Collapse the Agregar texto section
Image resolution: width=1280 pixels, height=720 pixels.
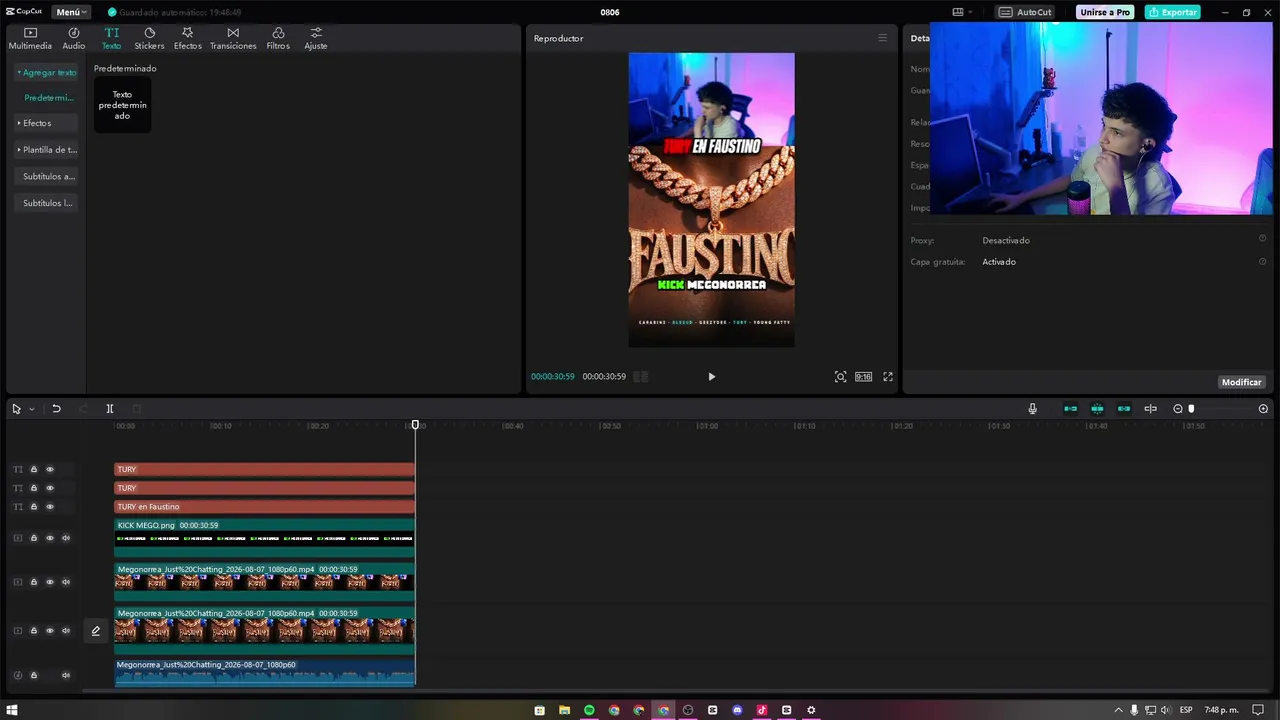47,73
